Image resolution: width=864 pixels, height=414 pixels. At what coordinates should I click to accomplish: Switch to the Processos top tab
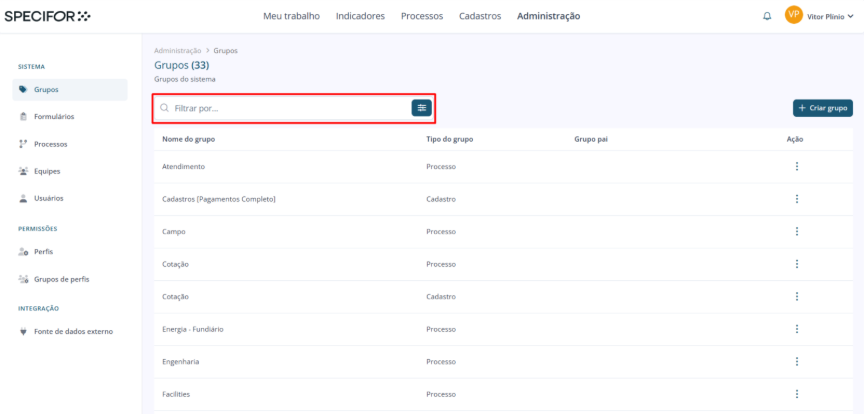[x=422, y=16]
